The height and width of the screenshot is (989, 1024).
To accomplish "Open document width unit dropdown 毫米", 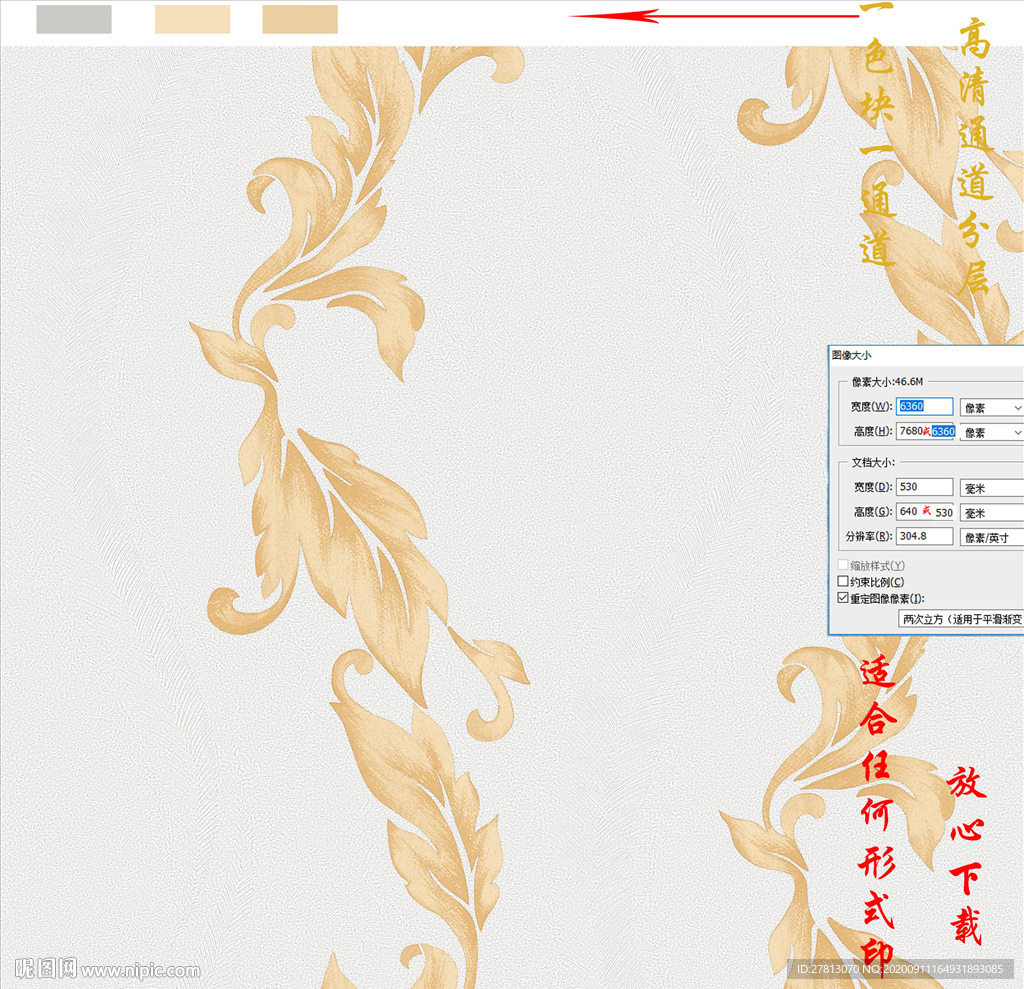I will pyautogui.click(x=991, y=488).
